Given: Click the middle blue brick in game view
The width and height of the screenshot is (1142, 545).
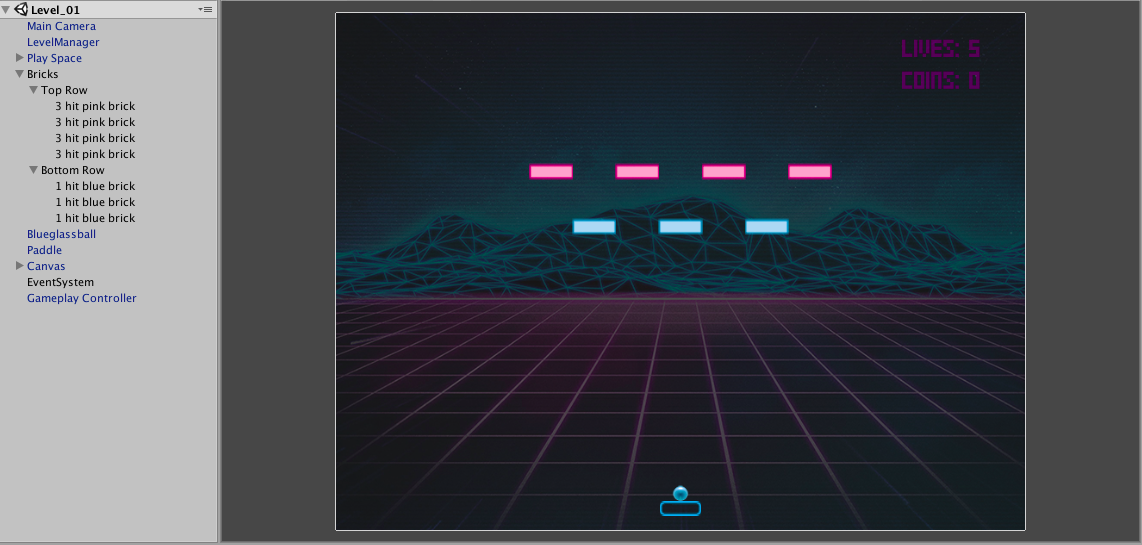Looking at the screenshot, I should pyautogui.click(x=680, y=227).
